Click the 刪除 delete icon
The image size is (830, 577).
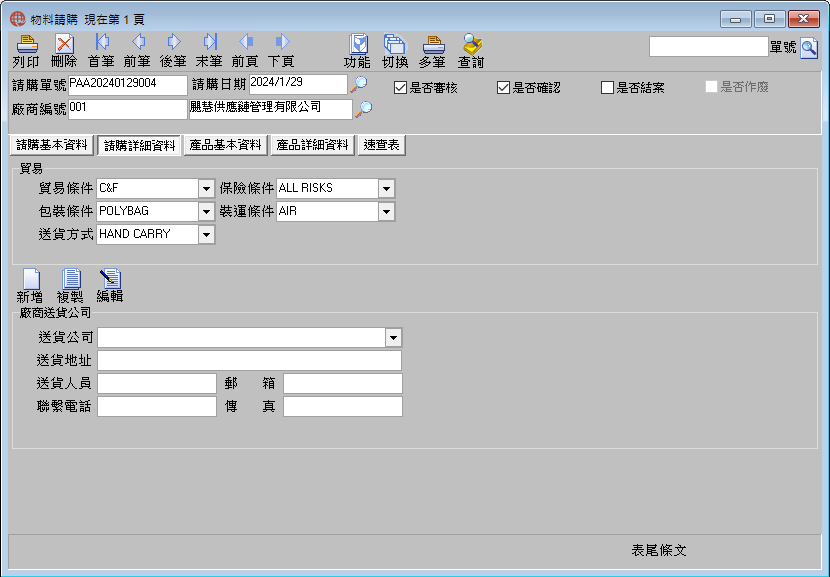(x=64, y=51)
